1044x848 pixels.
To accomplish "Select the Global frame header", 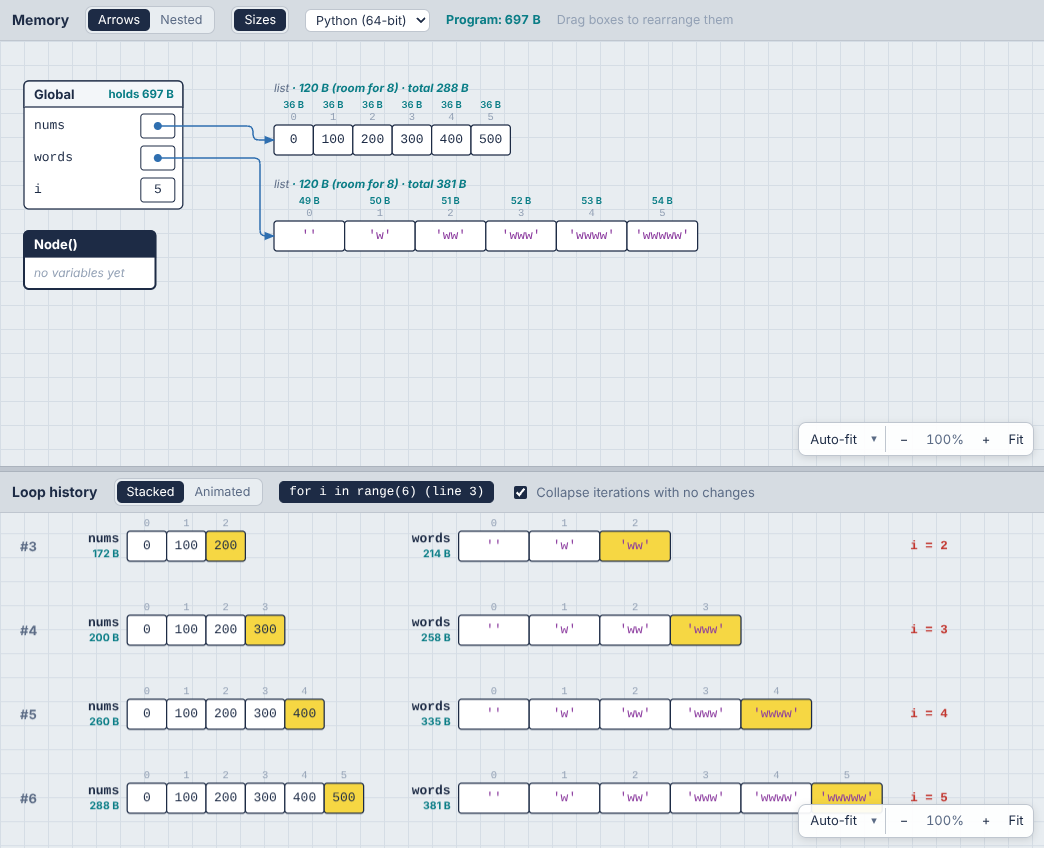I will pos(103,95).
